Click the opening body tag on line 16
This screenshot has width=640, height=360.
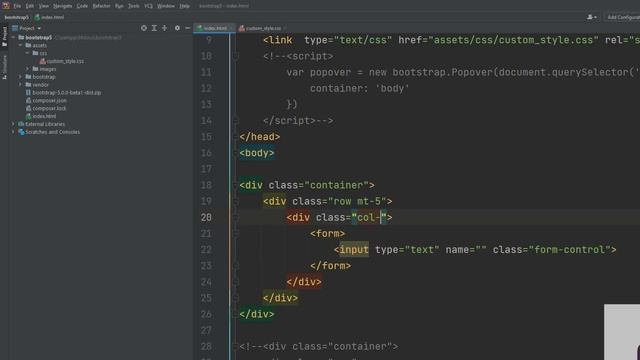pos(257,153)
